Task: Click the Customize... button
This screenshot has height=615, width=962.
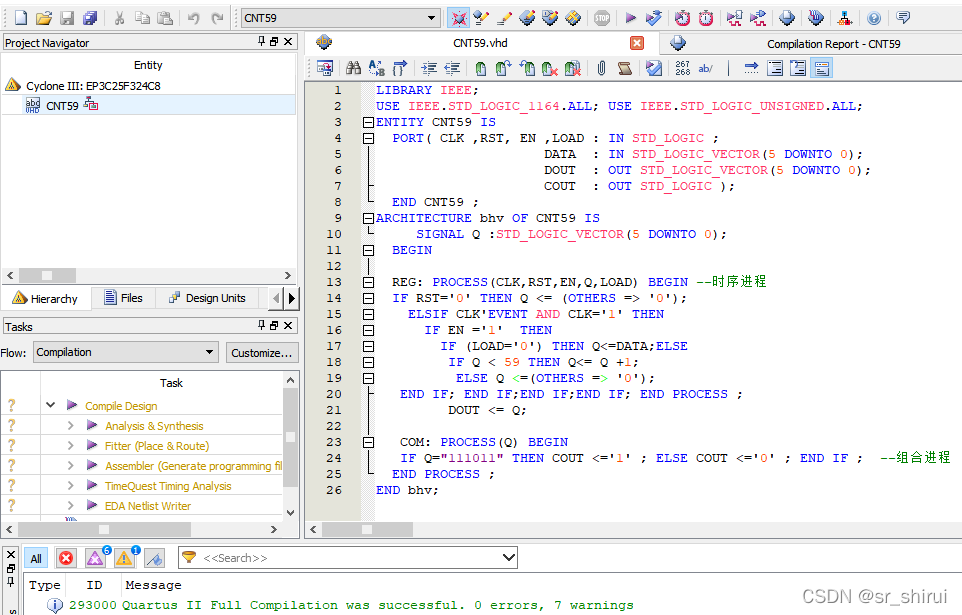Action: click(262, 353)
